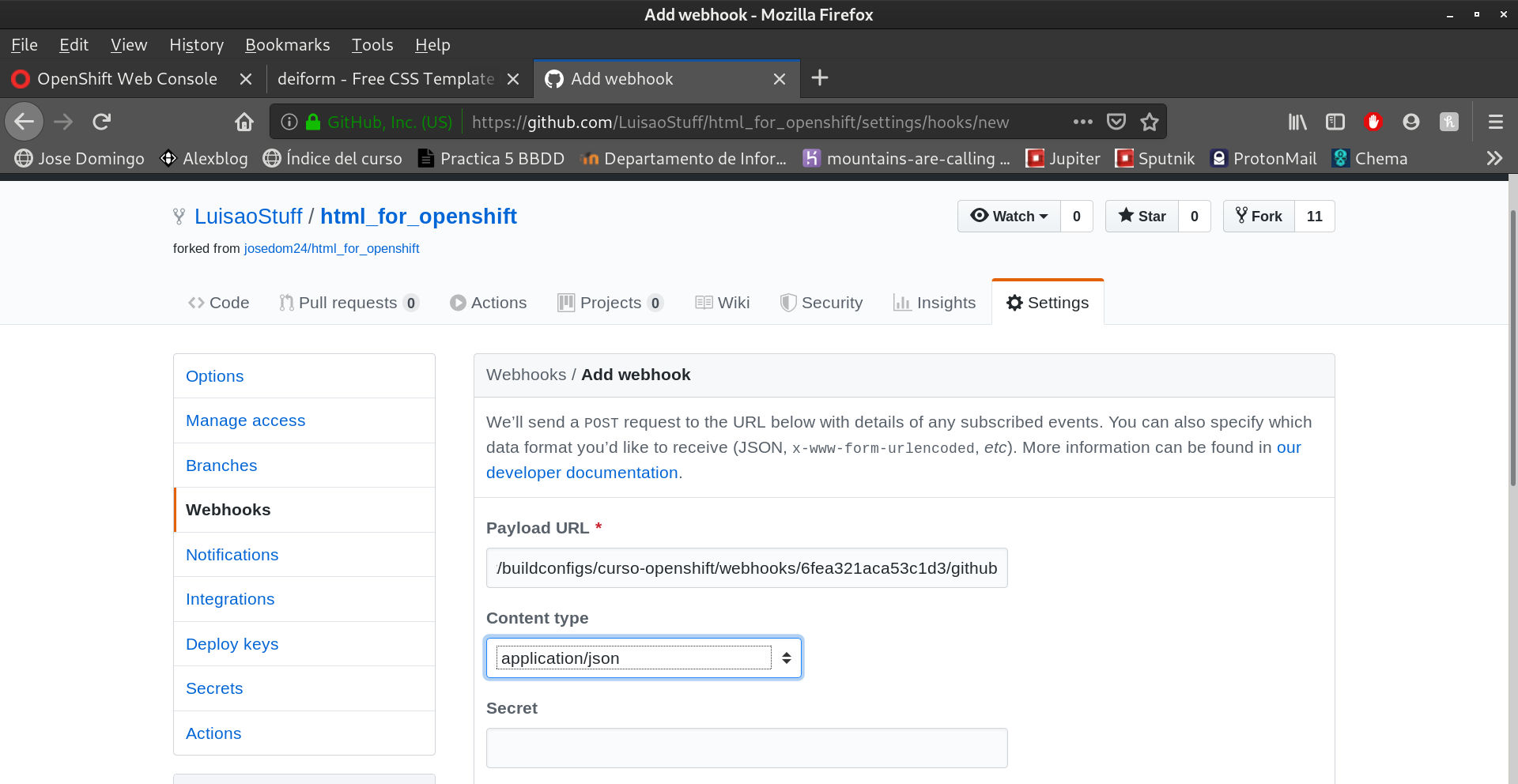Open the Content type select box
Viewport: 1518px width, 784px height.
[x=644, y=658]
